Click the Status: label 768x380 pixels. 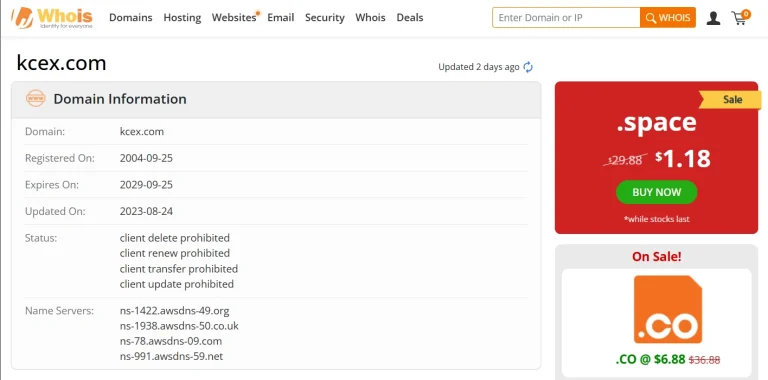pos(41,238)
